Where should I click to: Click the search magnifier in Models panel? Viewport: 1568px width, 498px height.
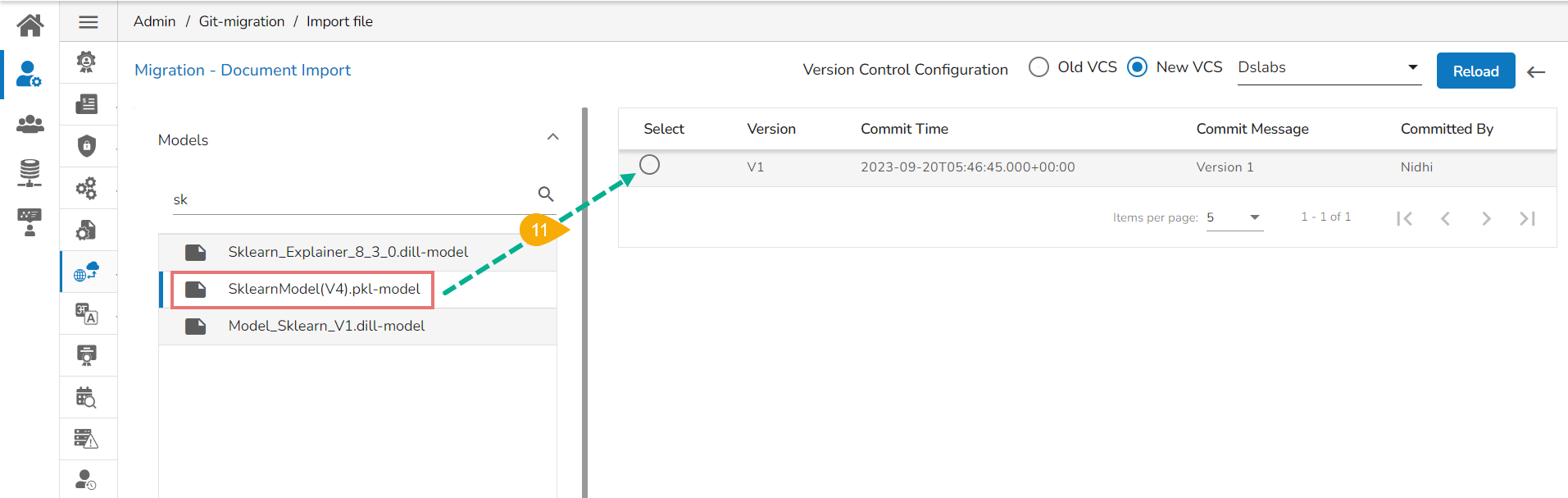pyautogui.click(x=546, y=194)
